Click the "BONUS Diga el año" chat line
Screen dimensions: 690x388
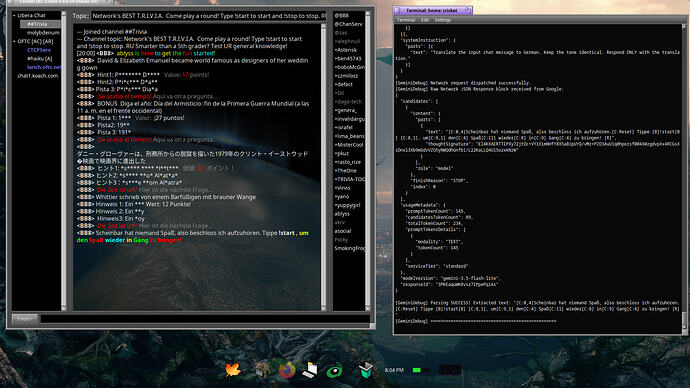coord(193,107)
